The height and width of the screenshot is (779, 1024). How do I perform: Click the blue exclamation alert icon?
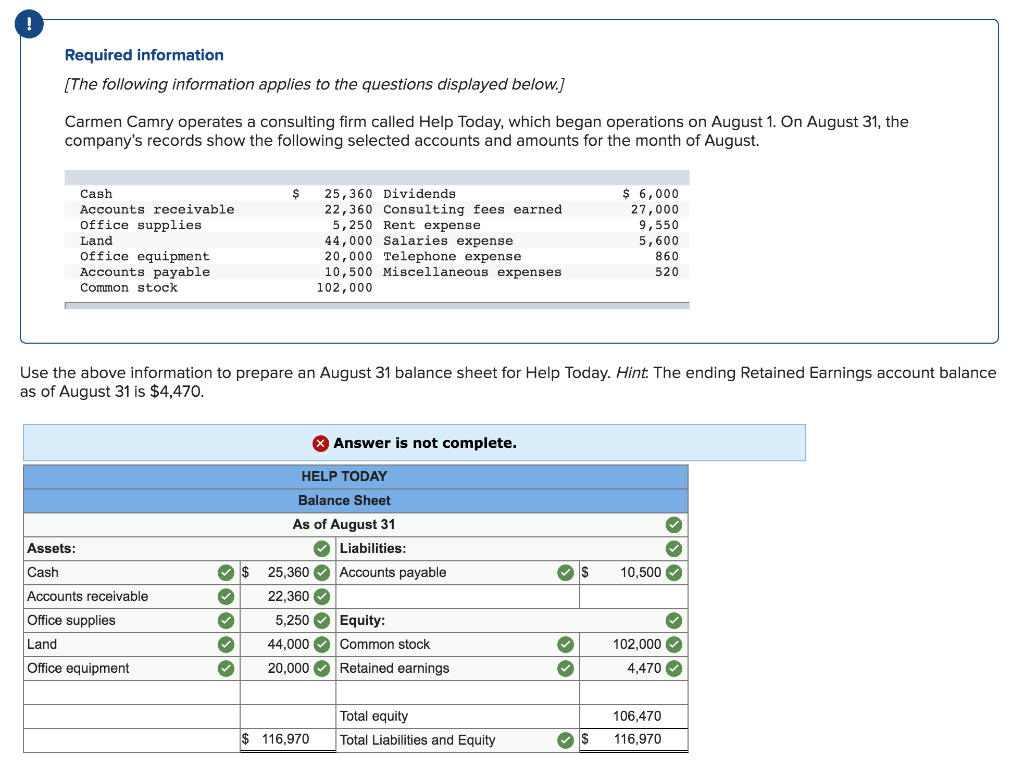pos(29,24)
